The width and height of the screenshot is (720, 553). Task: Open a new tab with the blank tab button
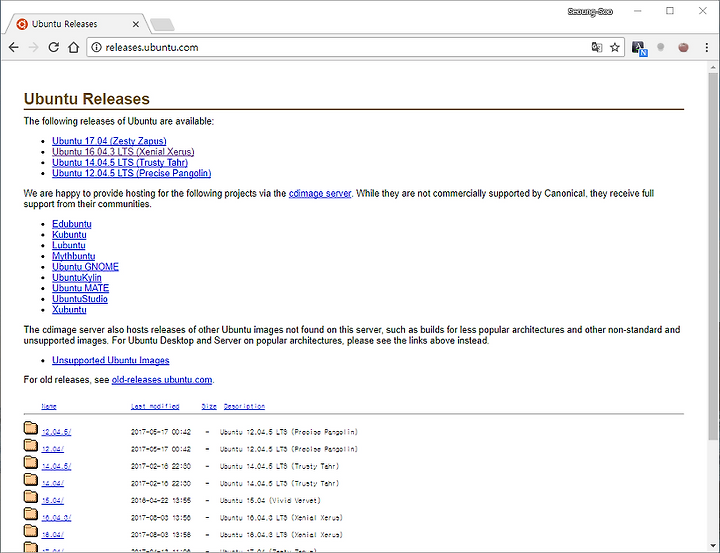[x=163, y=24]
